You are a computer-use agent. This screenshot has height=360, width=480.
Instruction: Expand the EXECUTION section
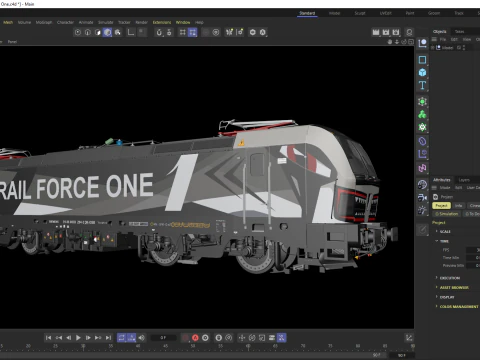click(437, 278)
